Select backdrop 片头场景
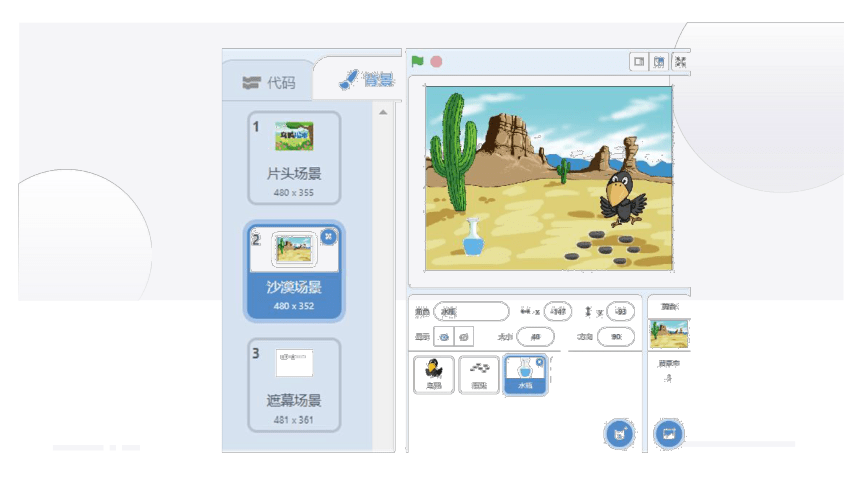Viewport: 860px width, 484px height. [x=294, y=158]
